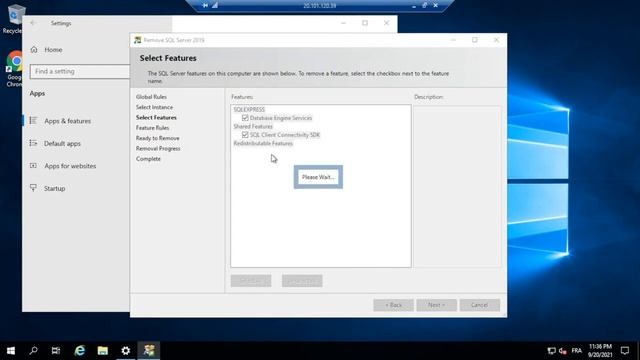Open the Windows Start menu
The width and height of the screenshot is (640, 360).
coord(11,351)
